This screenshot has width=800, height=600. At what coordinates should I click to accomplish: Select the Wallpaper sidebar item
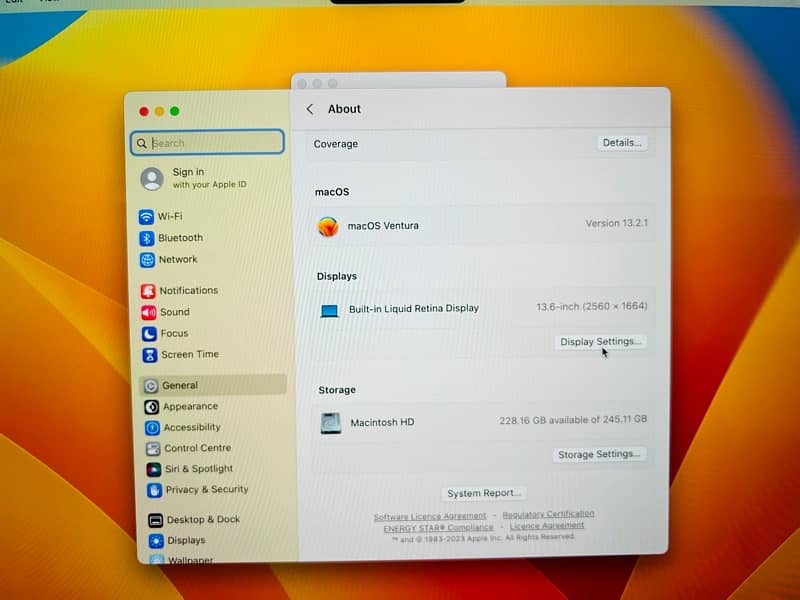pyautogui.click(x=191, y=560)
